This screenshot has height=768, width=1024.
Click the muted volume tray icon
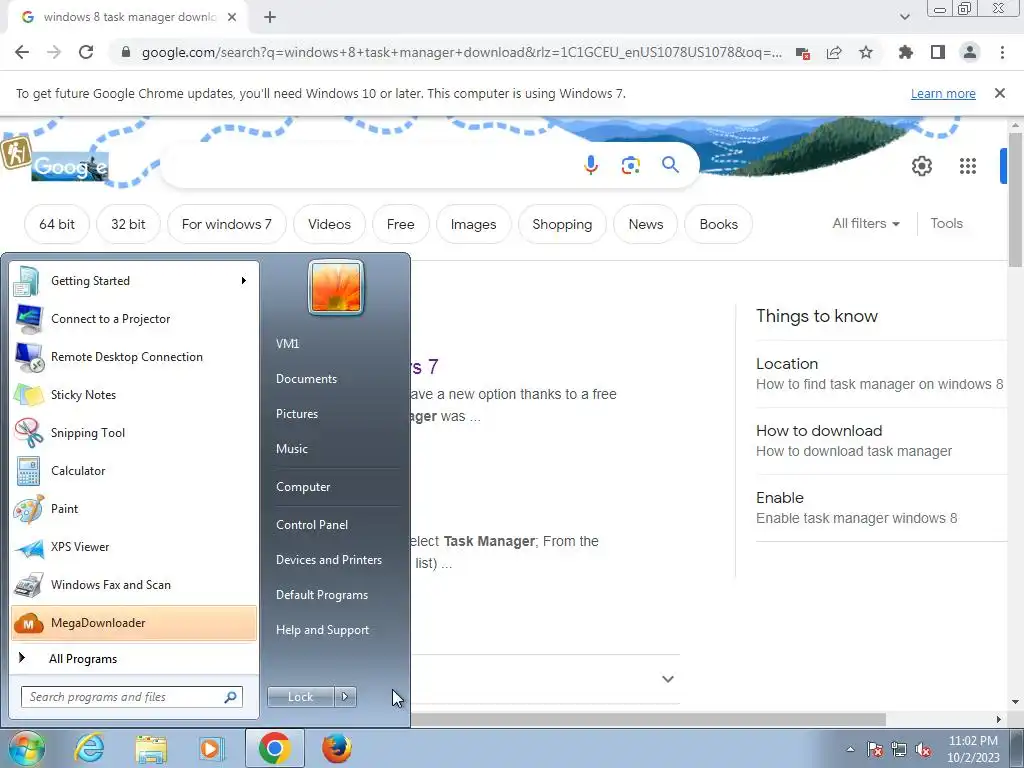point(923,750)
